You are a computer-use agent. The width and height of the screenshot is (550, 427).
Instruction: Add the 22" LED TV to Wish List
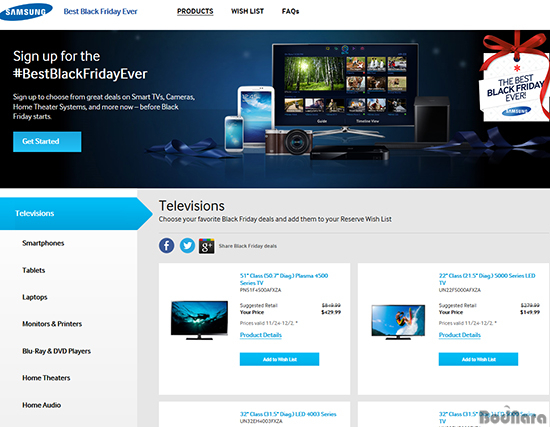point(478,359)
